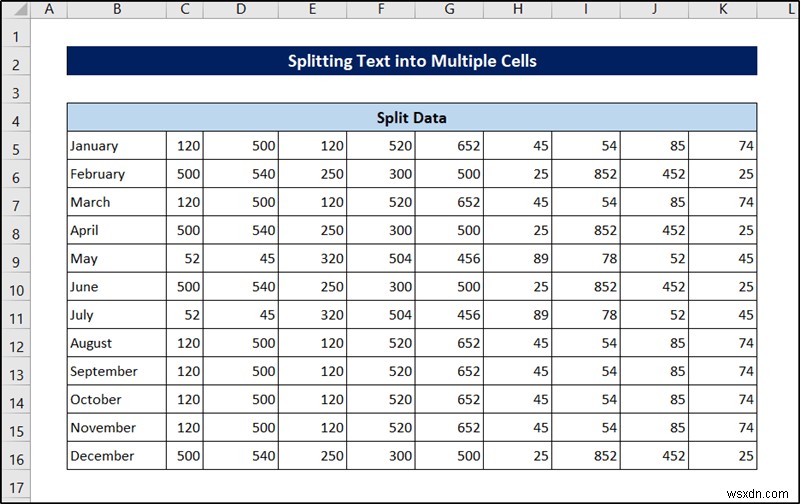Click the 'Splitting Text into Multiple Cells' title

click(412, 61)
